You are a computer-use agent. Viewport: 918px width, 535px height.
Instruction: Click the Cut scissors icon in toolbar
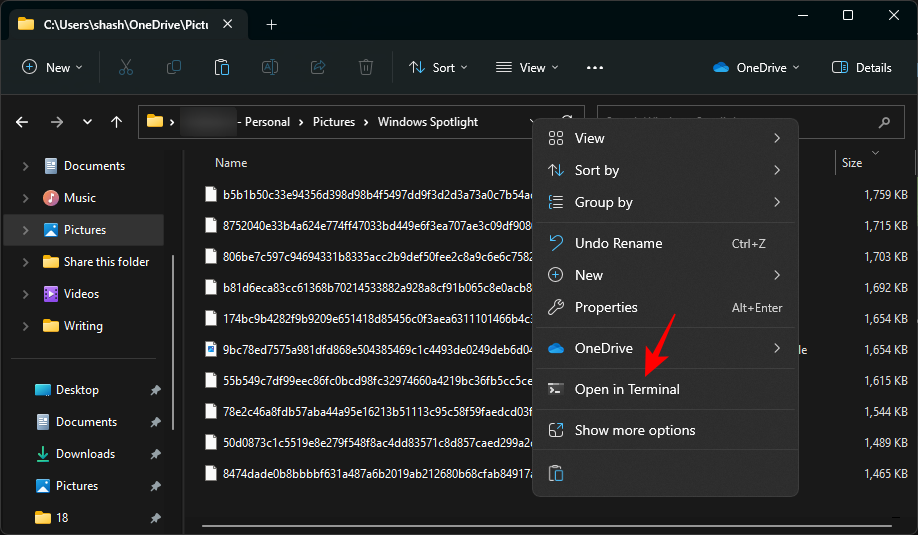click(x=125, y=68)
